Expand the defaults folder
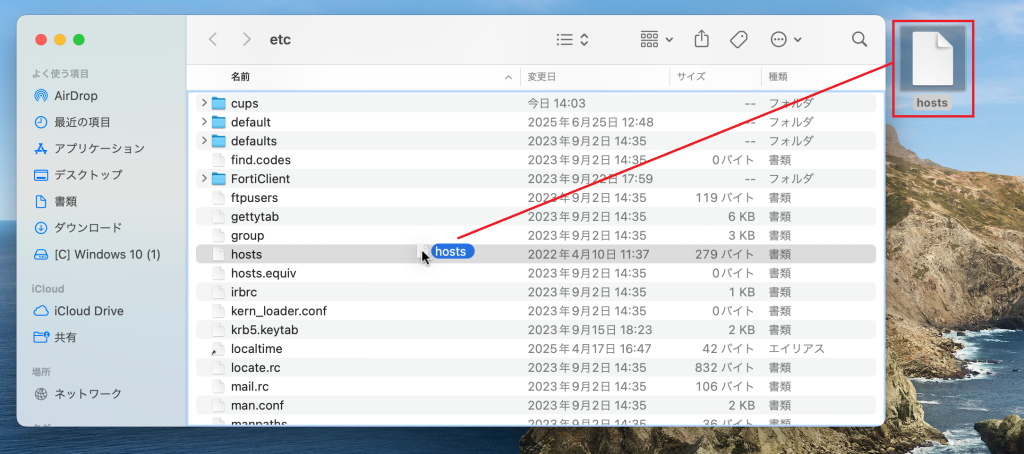Image resolution: width=1024 pixels, height=454 pixels. point(204,141)
